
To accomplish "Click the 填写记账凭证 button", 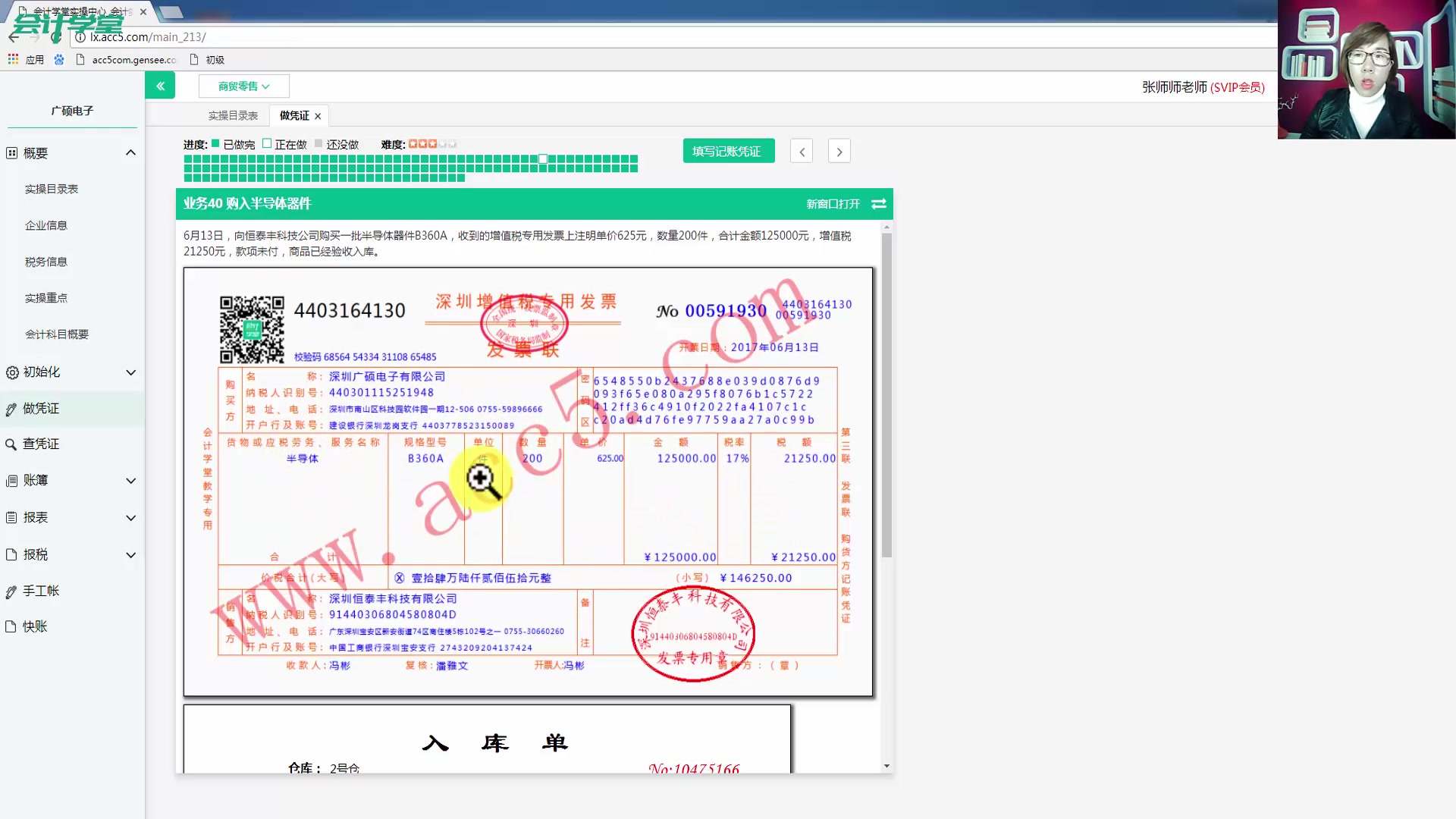I will coord(728,151).
